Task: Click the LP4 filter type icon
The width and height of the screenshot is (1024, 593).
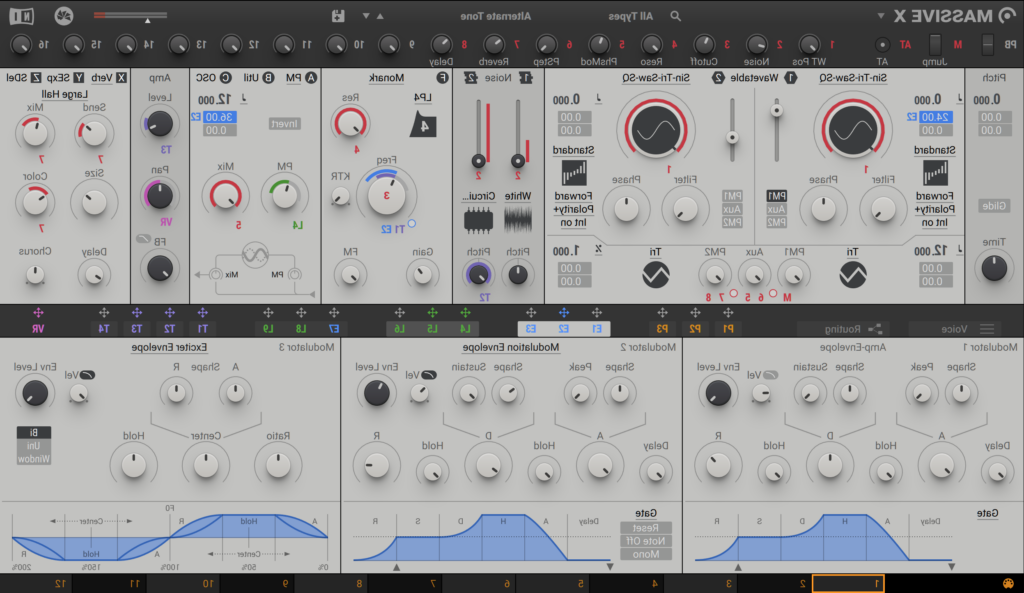Action: [423, 124]
